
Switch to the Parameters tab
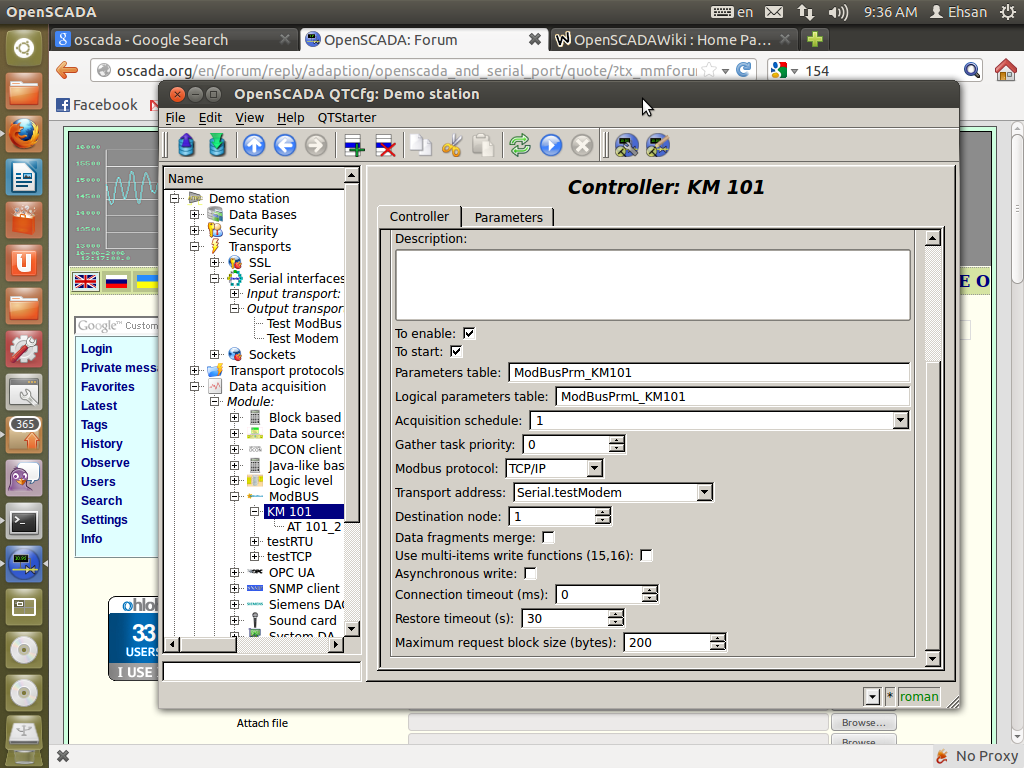(x=508, y=217)
